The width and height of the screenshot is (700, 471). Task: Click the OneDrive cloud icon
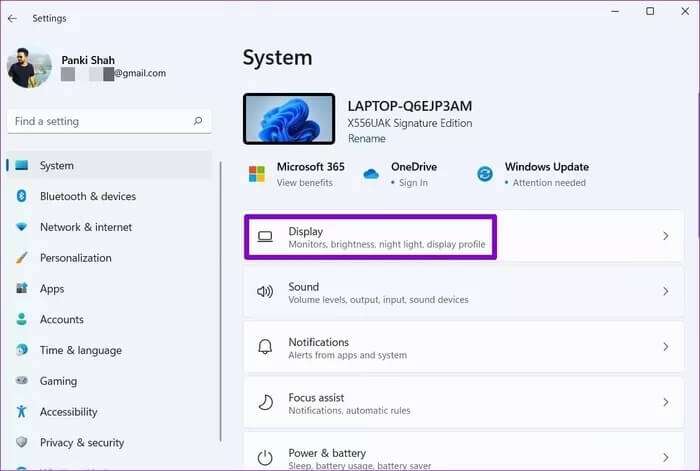(x=371, y=174)
